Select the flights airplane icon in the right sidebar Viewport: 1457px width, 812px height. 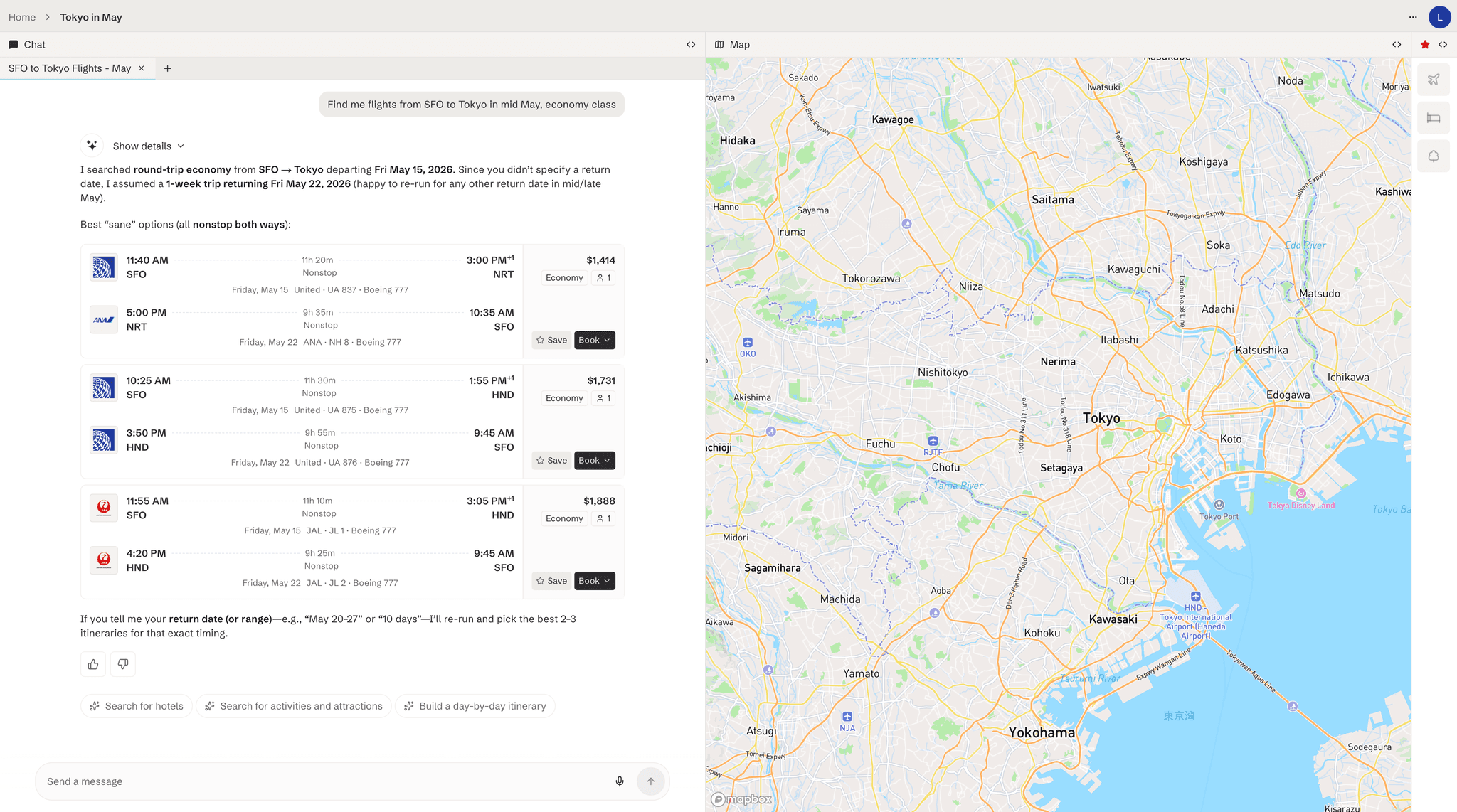click(x=1434, y=79)
